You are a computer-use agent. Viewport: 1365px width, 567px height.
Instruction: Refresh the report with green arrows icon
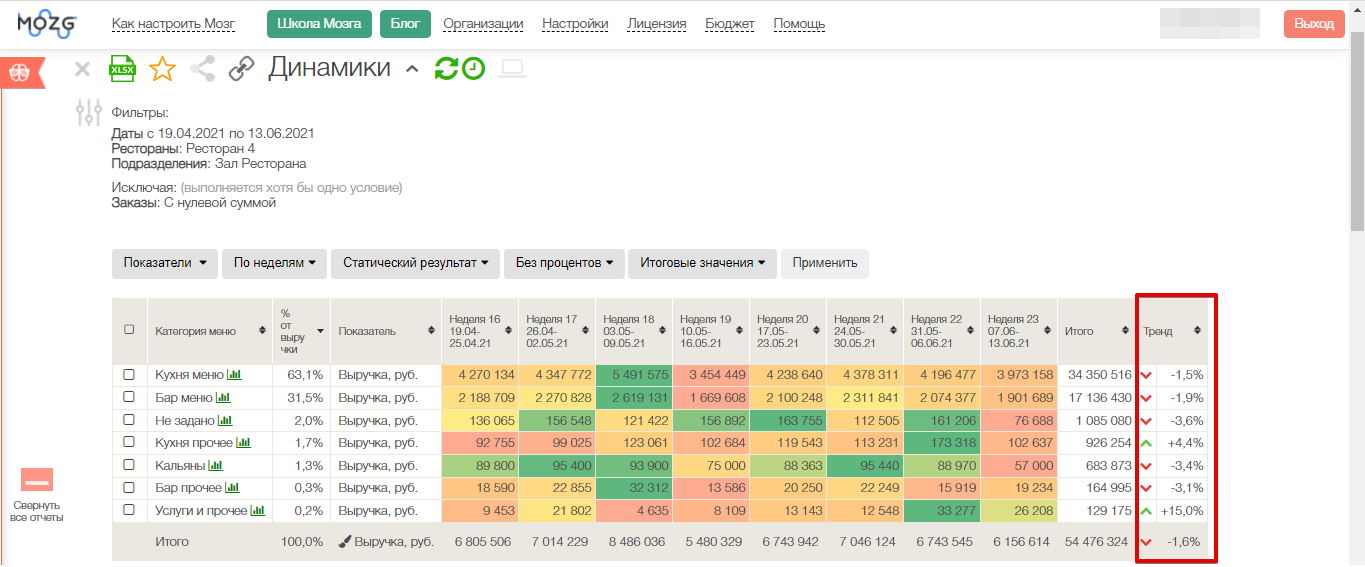(446, 69)
